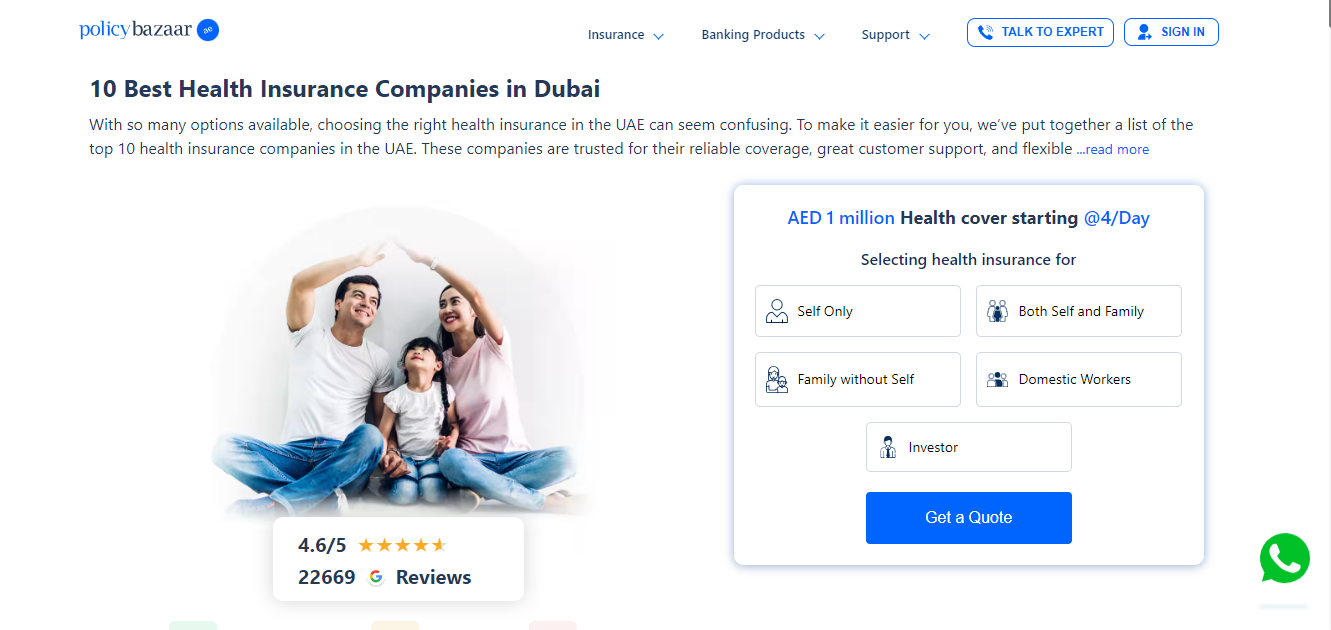Click the Get a Quote button
Image resolution: width=1331 pixels, height=630 pixels.
click(x=969, y=518)
